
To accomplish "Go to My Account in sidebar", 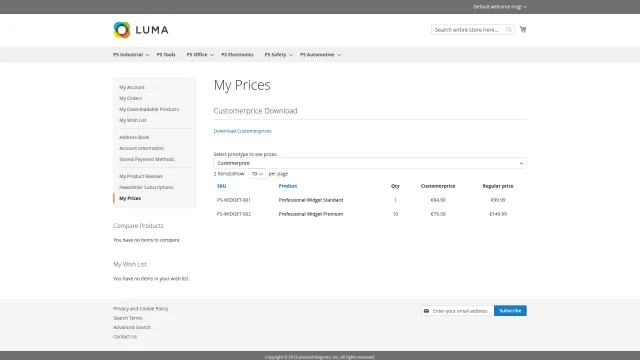I will 132,87.
